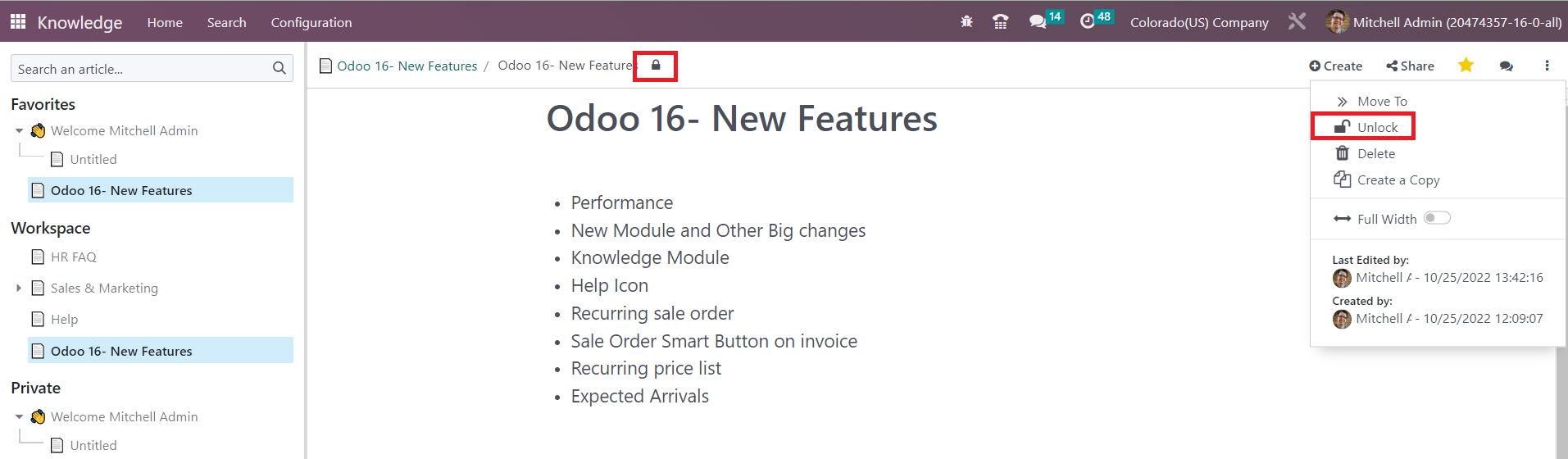This screenshot has height=459, width=1568.
Task: Expand the Sales & Marketing article
Action: 19,289
